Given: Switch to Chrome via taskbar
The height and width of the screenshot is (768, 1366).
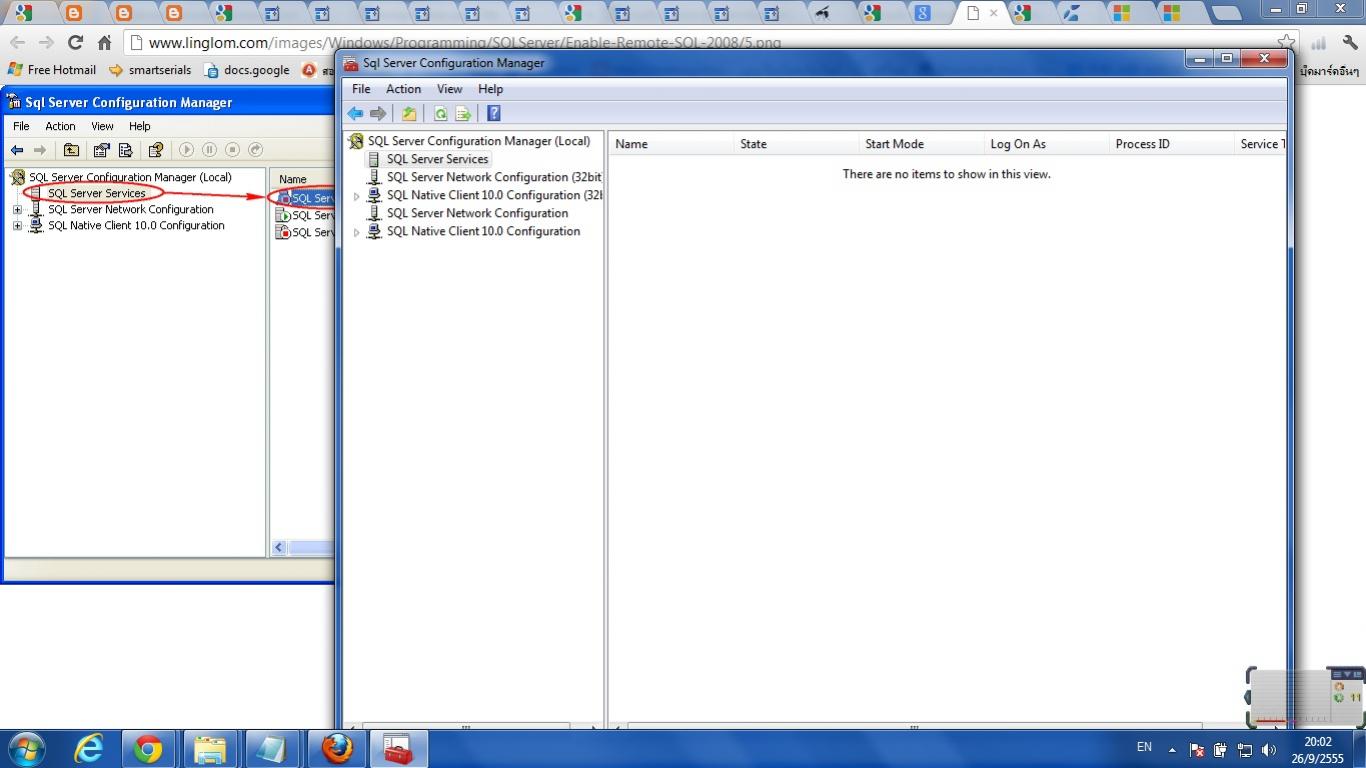Looking at the screenshot, I should [x=148, y=748].
